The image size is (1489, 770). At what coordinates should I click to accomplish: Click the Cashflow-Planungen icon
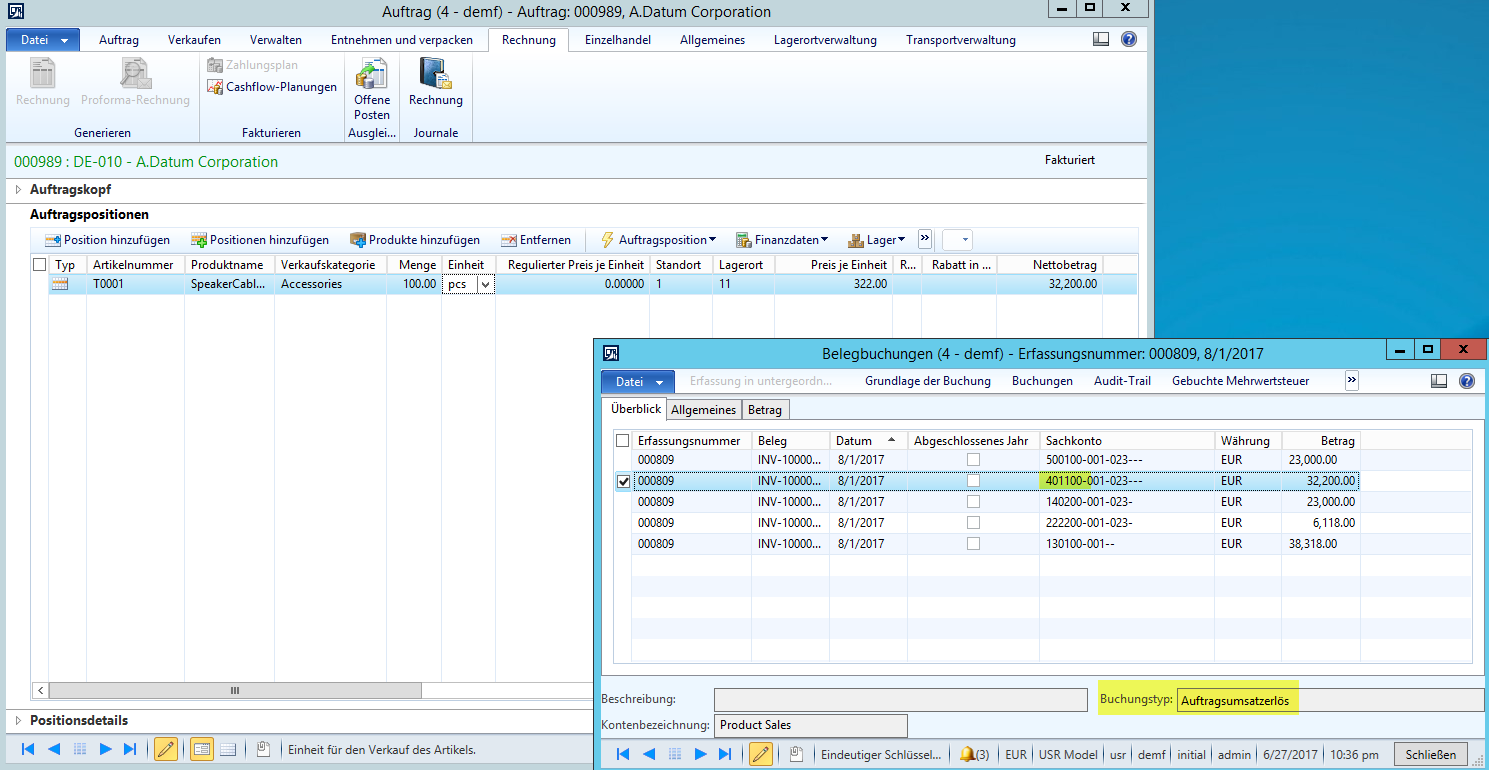pos(215,87)
